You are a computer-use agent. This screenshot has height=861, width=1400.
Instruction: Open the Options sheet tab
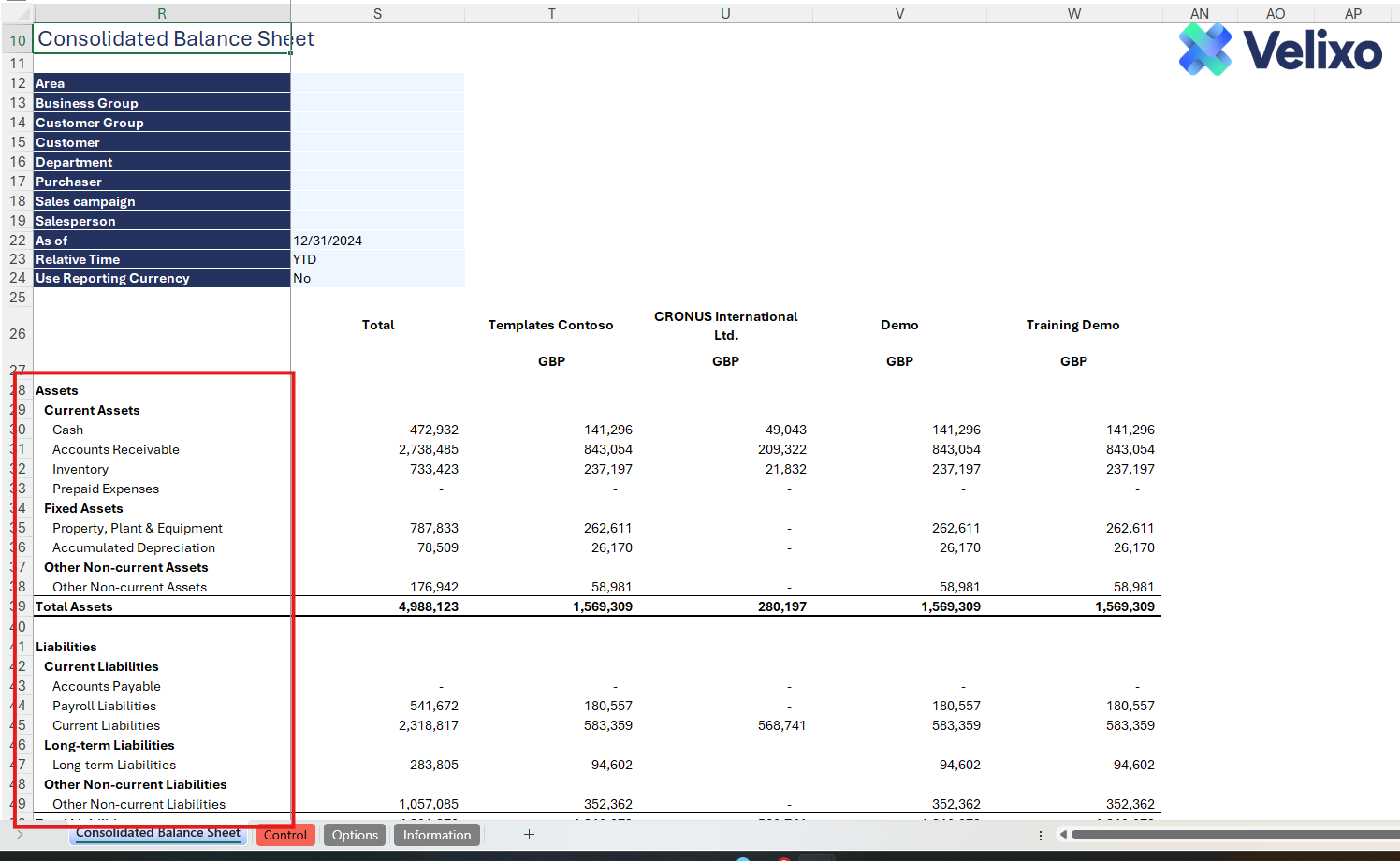[x=355, y=835]
